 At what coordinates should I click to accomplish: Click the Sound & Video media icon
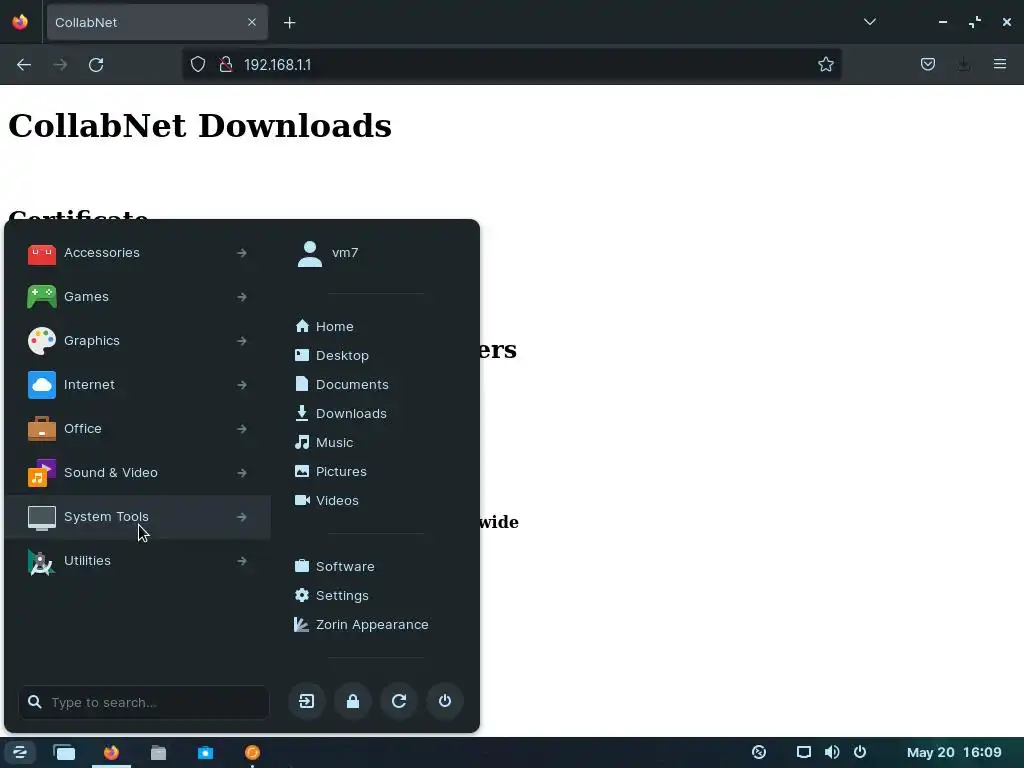click(42, 473)
